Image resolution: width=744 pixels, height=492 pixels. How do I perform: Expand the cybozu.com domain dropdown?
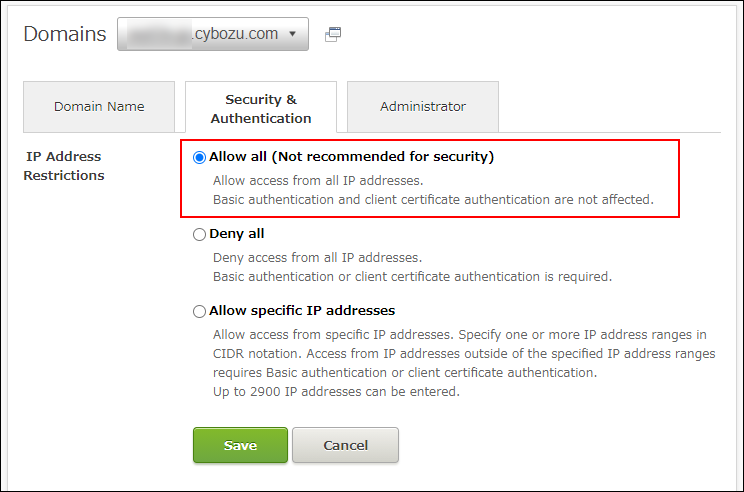[x=212, y=34]
